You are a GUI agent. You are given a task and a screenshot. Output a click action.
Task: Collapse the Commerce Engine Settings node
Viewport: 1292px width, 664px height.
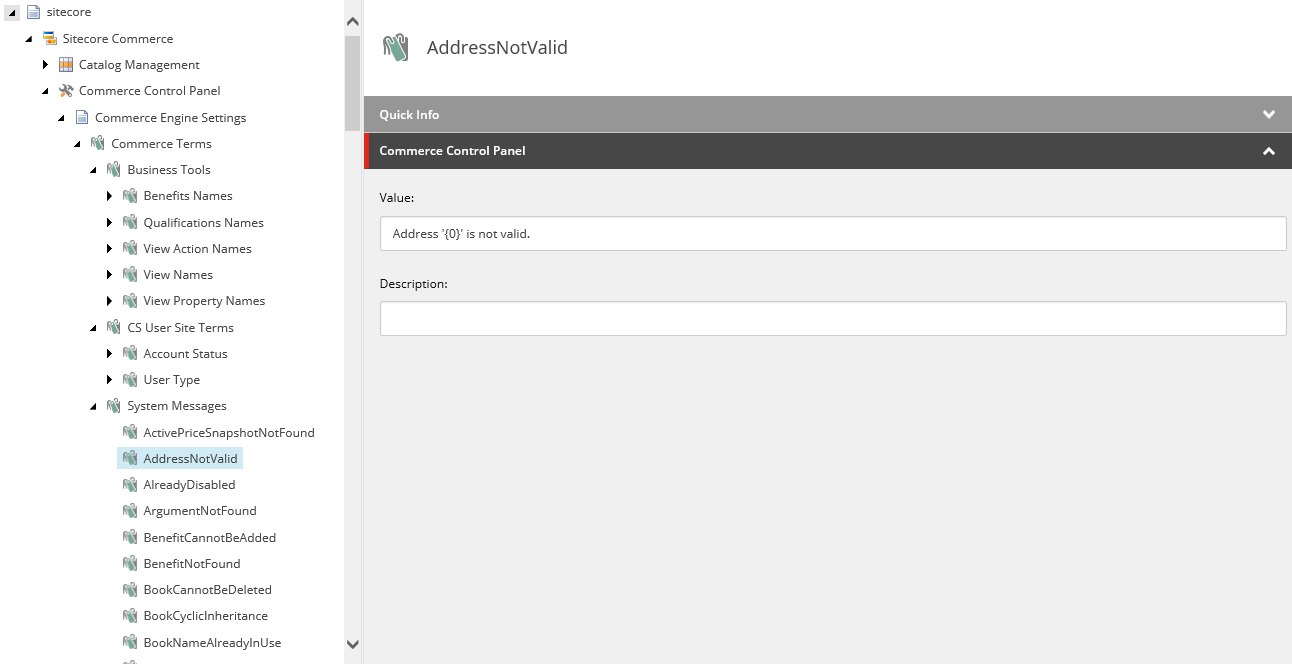coord(61,117)
